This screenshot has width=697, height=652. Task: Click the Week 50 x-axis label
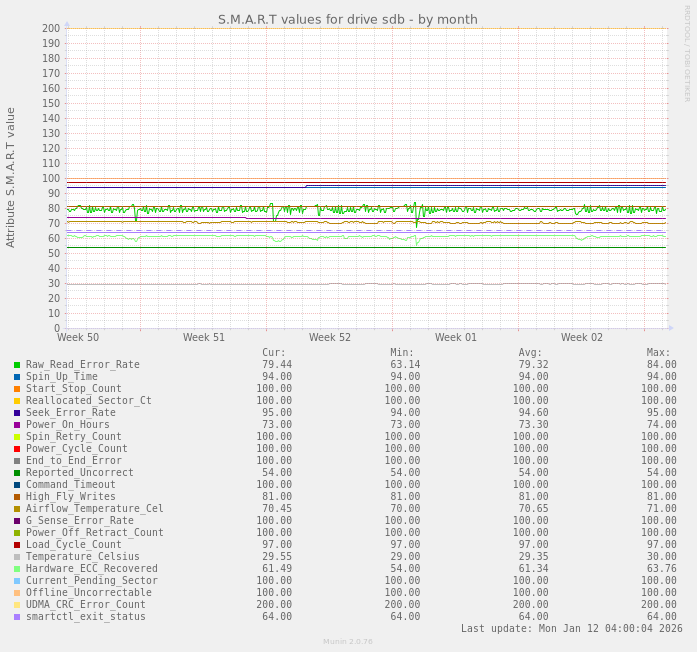tap(78, 337)
